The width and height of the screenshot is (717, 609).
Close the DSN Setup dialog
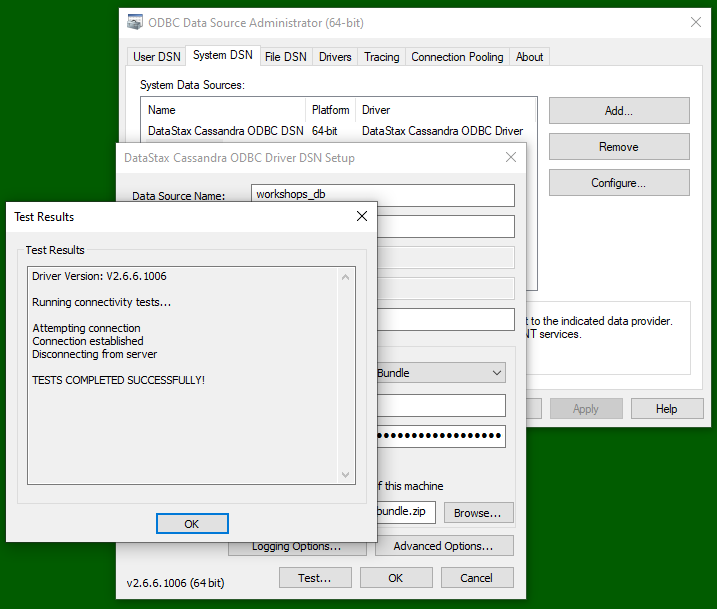pyautogui.click(x=511, y=157)
